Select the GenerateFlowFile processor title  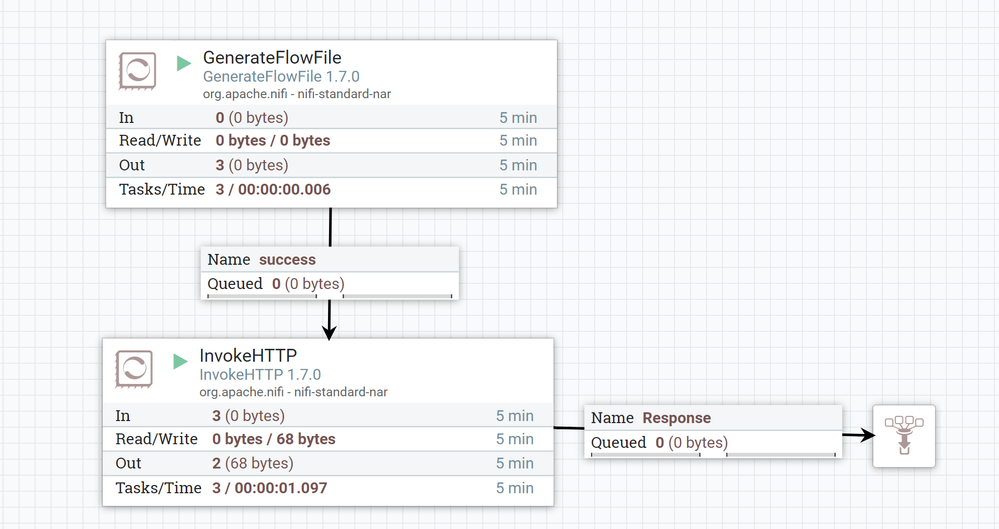click(x=272, y=58)
